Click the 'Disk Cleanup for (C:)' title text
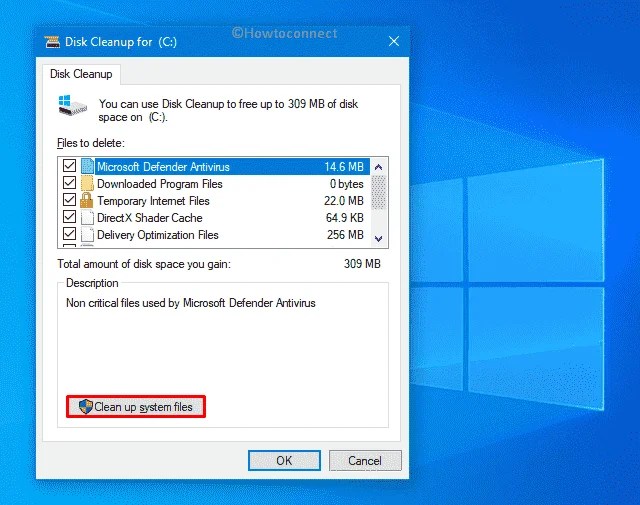The height and width of the screenshot is (505, 640). pyautogui.click(x=121, y=42)
